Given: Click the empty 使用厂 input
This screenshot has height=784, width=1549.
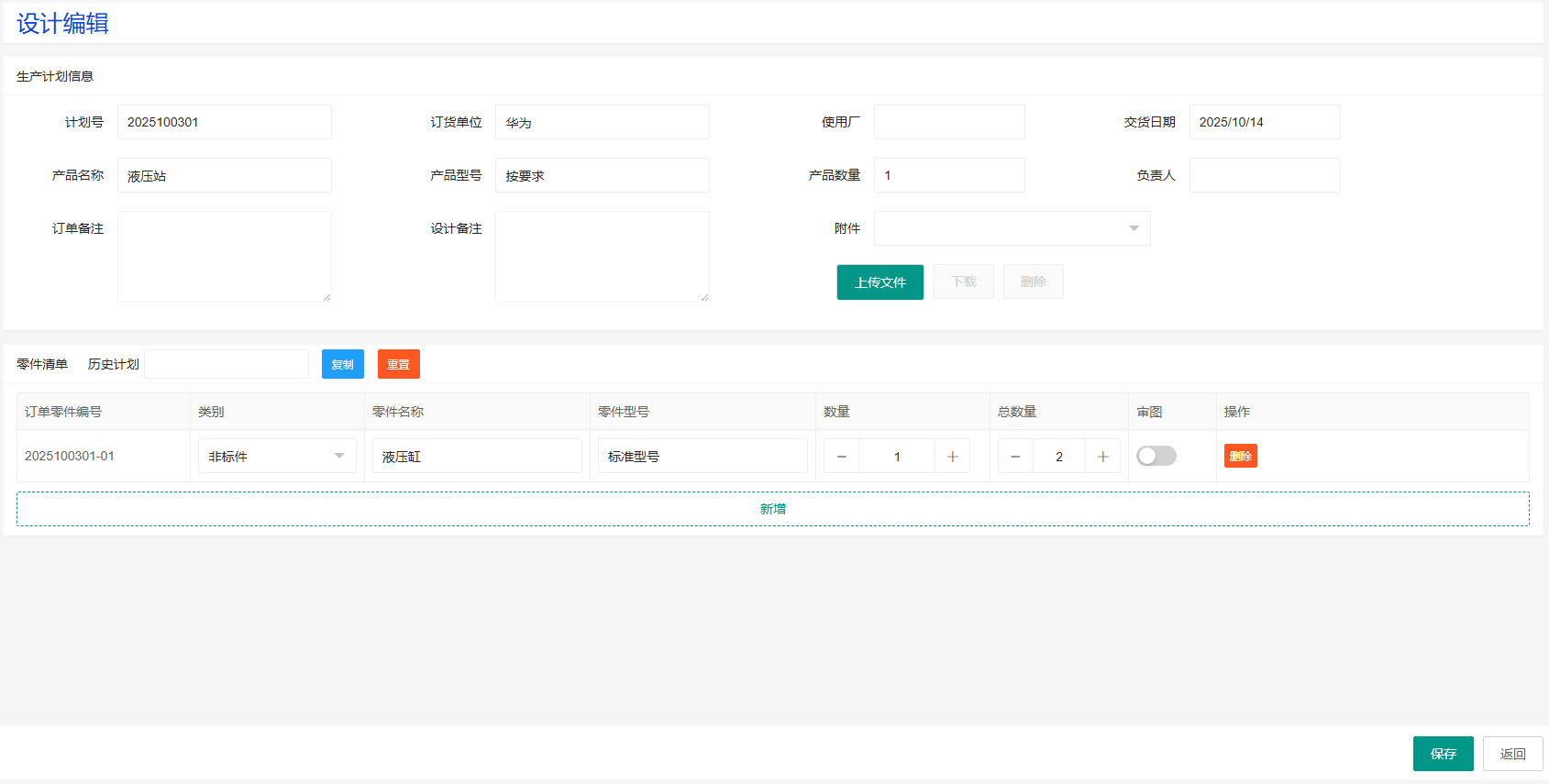Looking at the screenshot, I should pyautogui.click(x=949, y=122).
